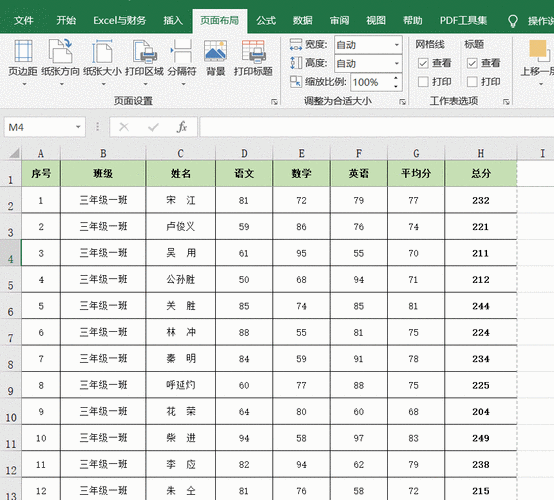Increase the 缩放比例 spinner value

[396, 78]
